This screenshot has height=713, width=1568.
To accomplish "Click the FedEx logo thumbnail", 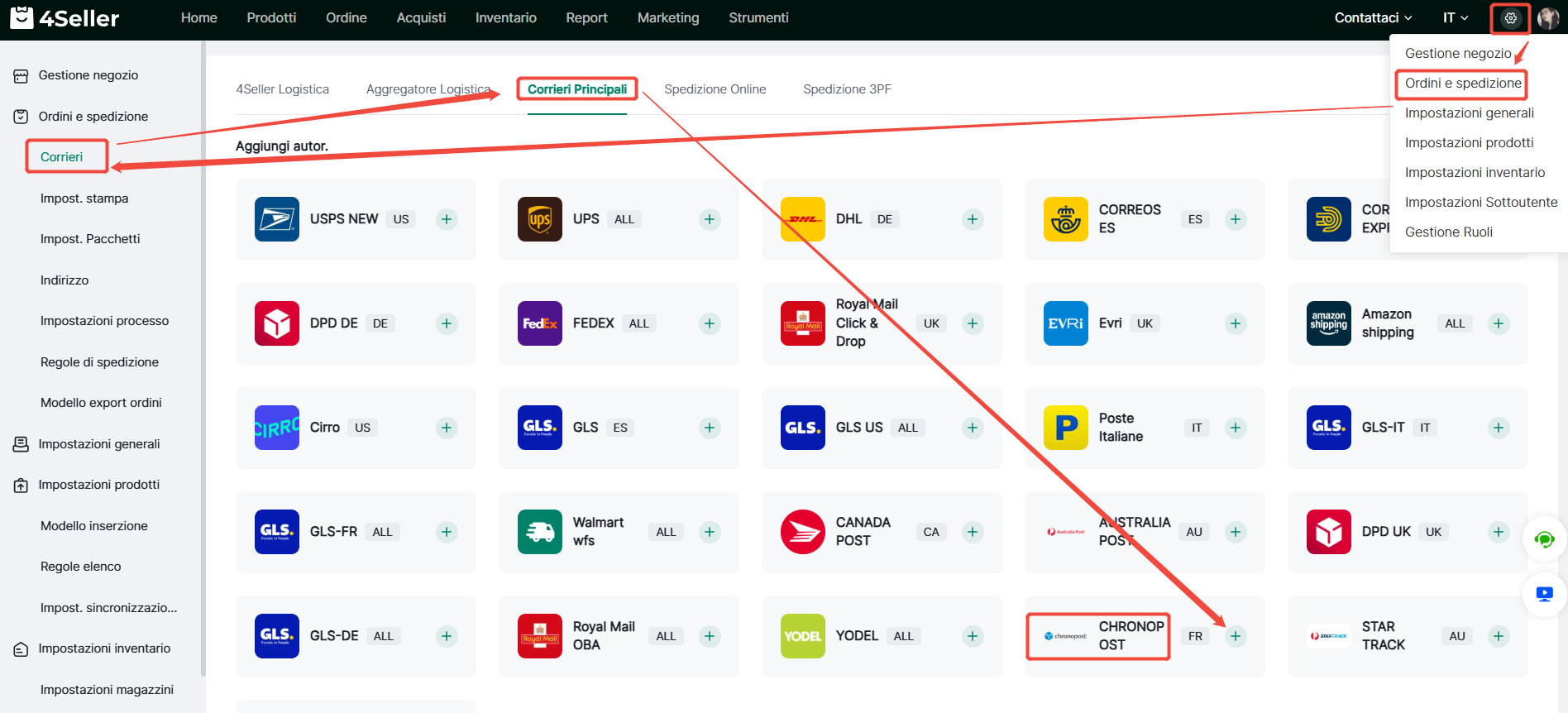I will [x=540, y=323].
